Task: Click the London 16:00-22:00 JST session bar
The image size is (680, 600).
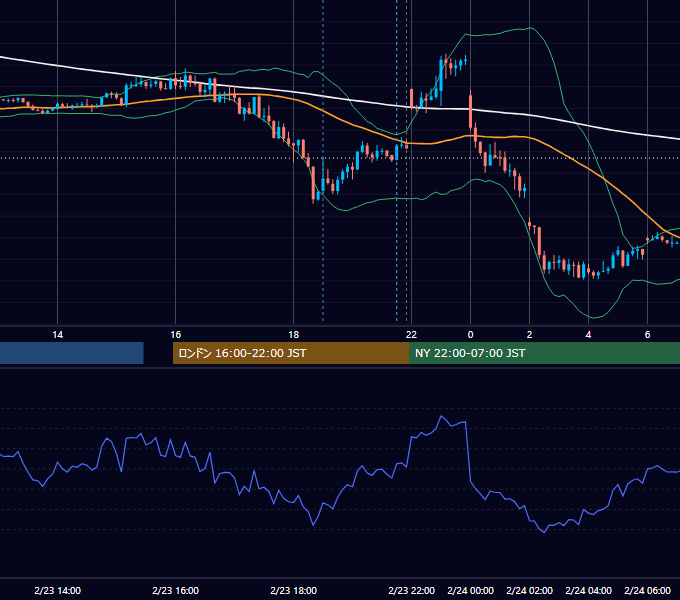Action: coord(291,353)
